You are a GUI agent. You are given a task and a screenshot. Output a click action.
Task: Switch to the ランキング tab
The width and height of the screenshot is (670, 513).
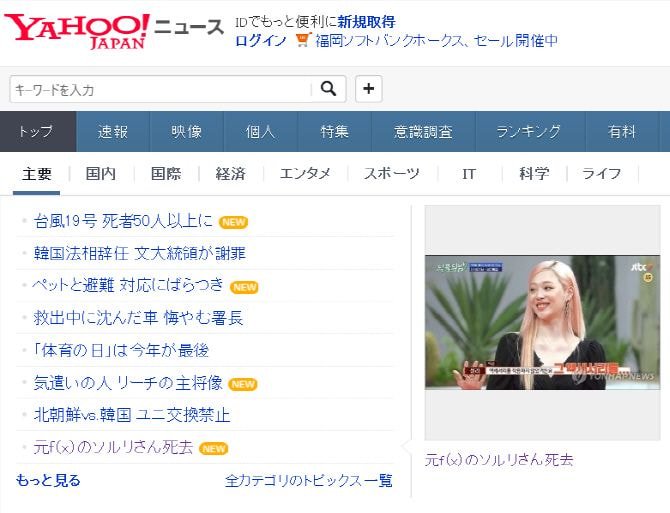(528, 132)
